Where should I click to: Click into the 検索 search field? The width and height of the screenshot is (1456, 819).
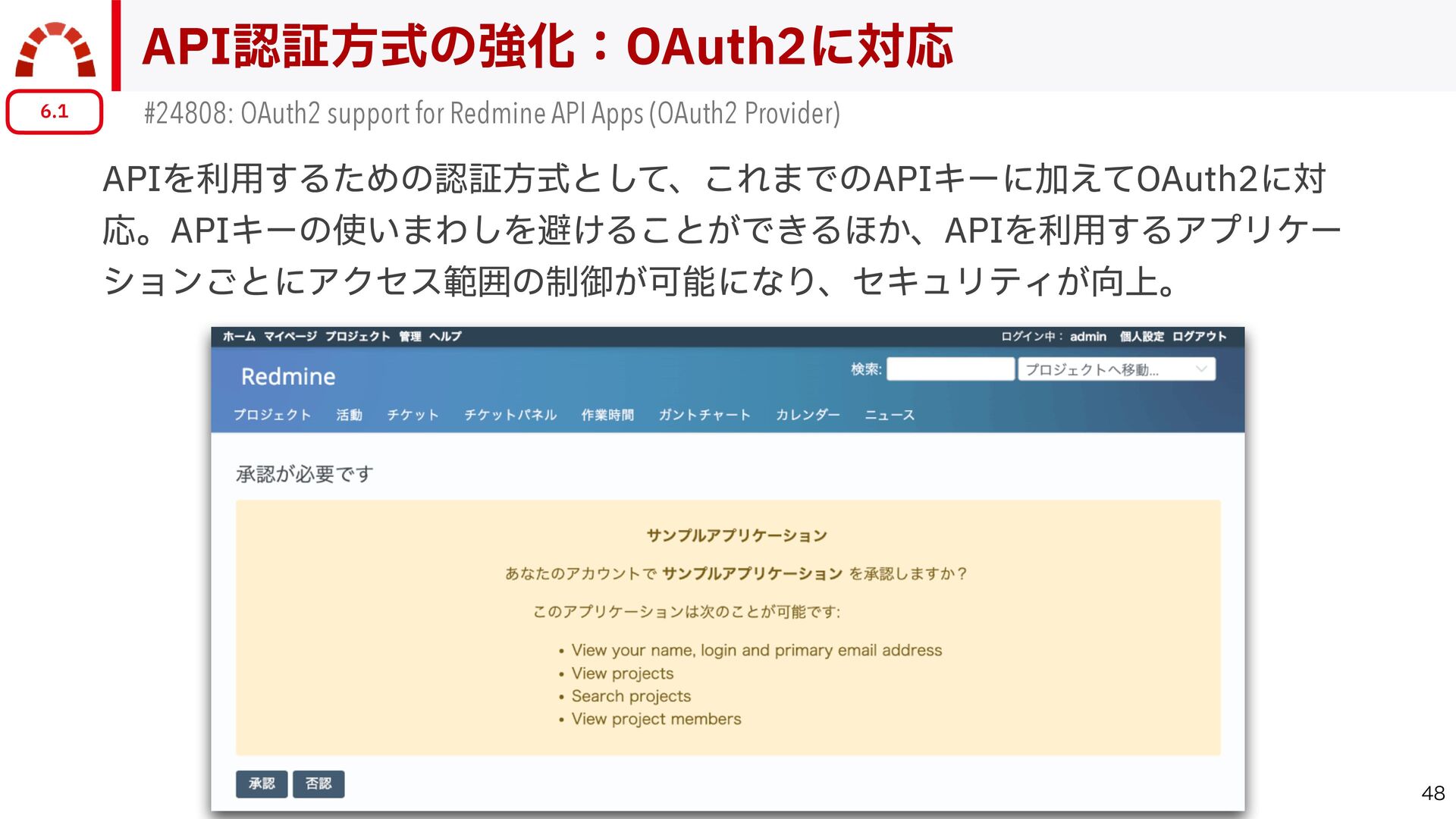coord(949,369)
